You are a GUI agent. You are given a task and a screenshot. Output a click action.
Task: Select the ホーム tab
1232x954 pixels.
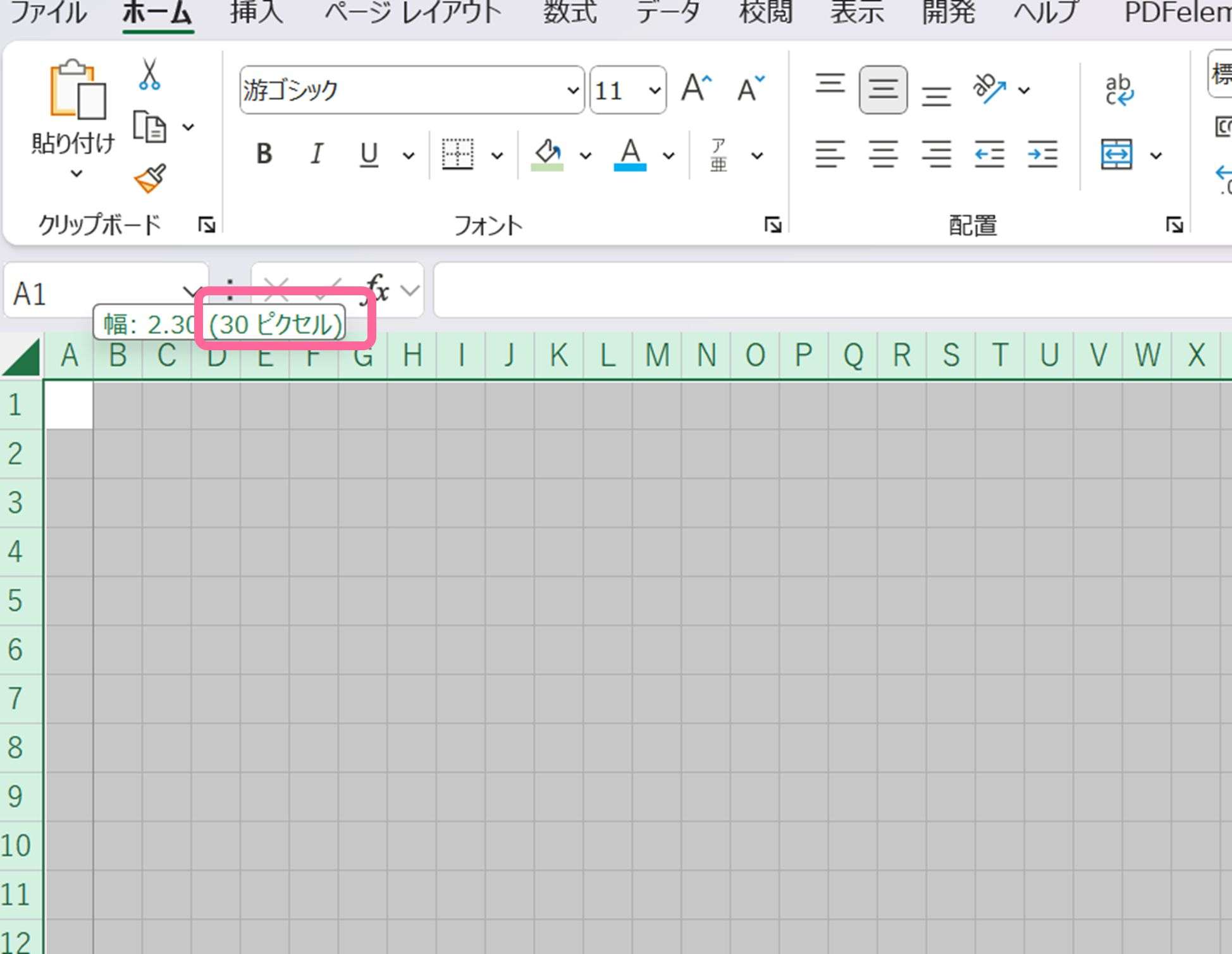click(157, 13)
